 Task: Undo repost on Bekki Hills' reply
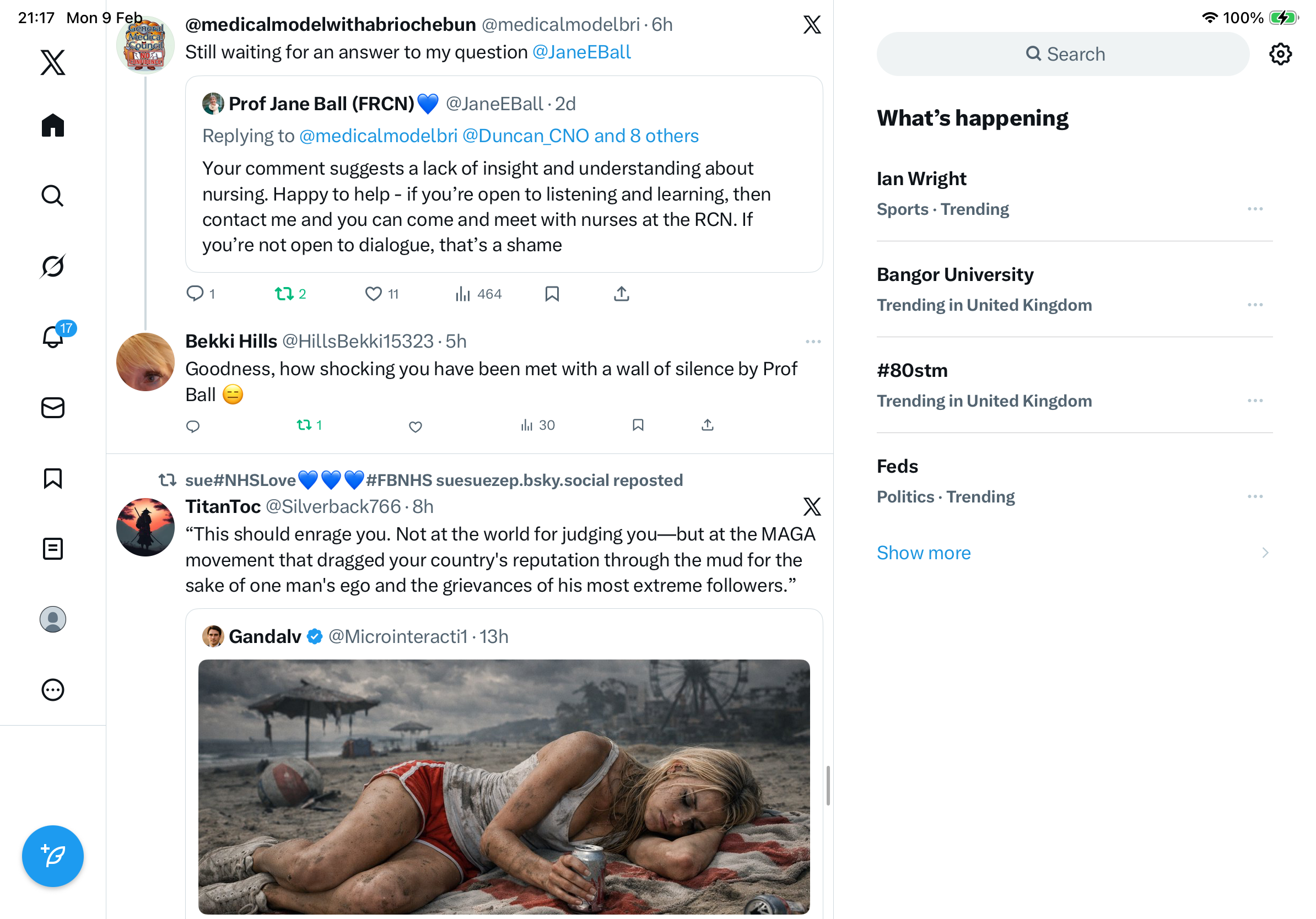(309, 425)
